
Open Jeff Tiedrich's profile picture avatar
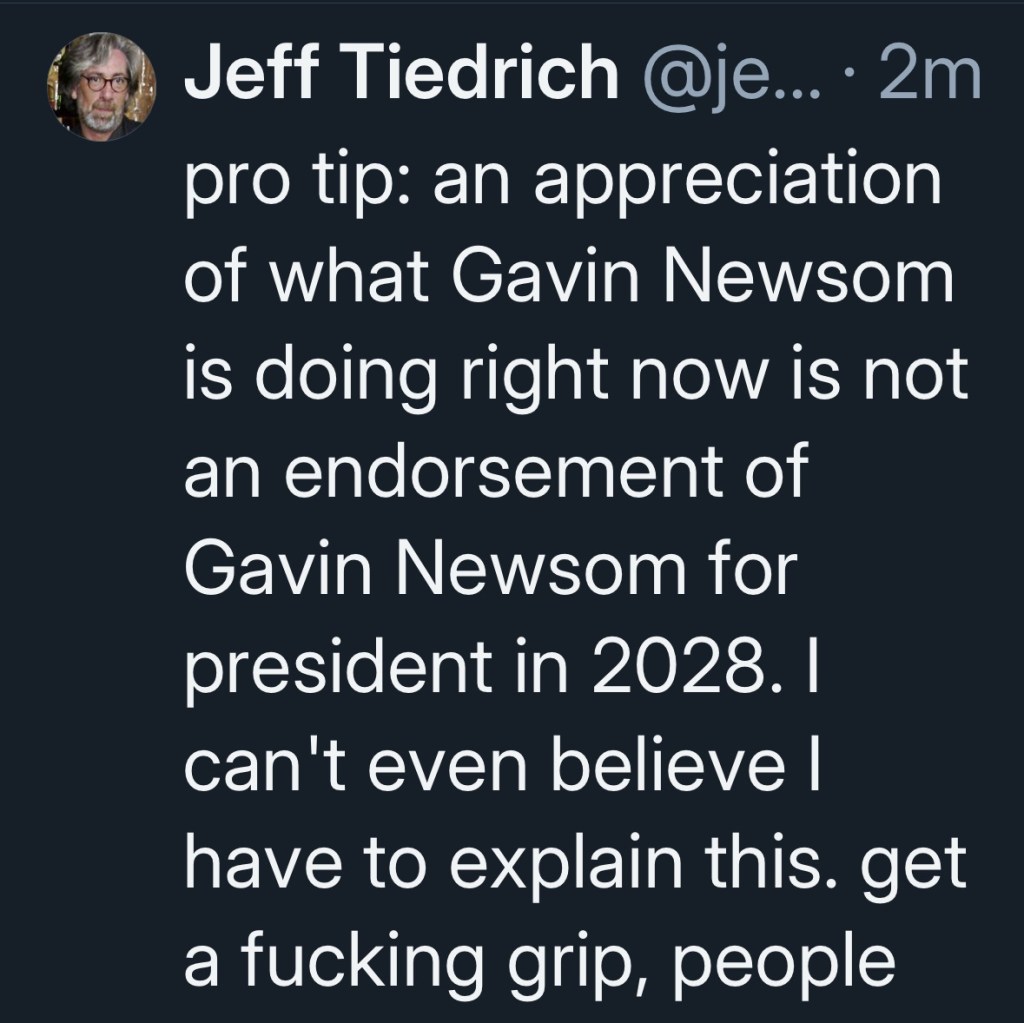coord(101,88)
